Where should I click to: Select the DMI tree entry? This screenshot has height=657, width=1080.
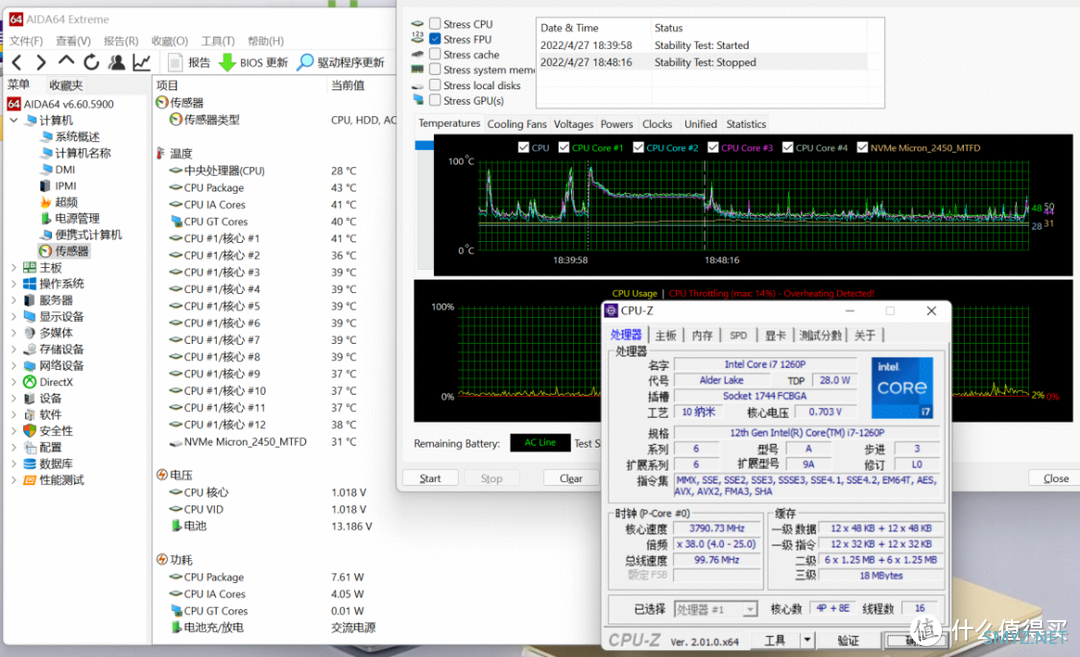[x=58, y=169]
